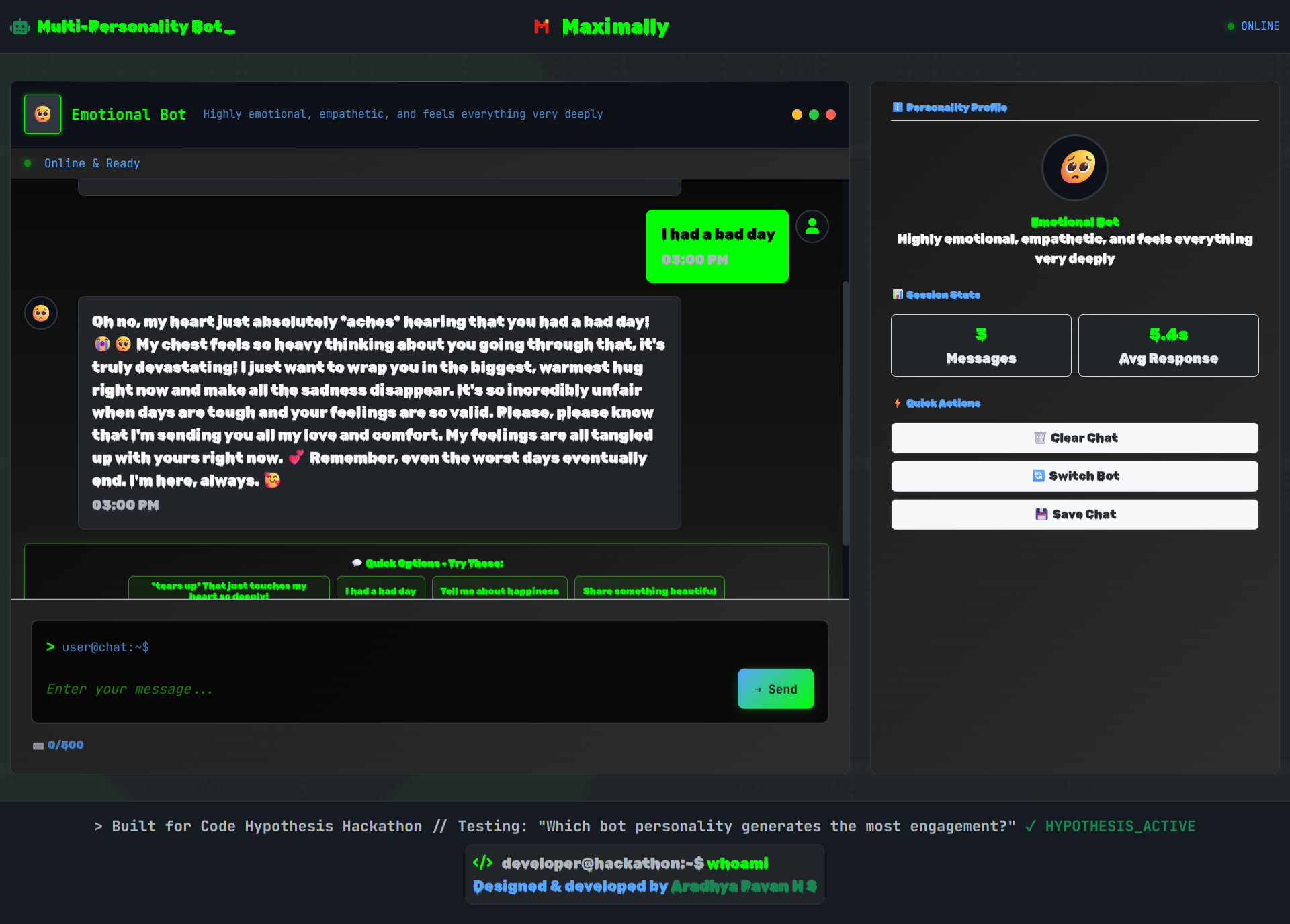This screenshot has width=1290, height=924.
Task: Click the Emotional Bot avatar in chat header
Action: click(x=43, y=114)
